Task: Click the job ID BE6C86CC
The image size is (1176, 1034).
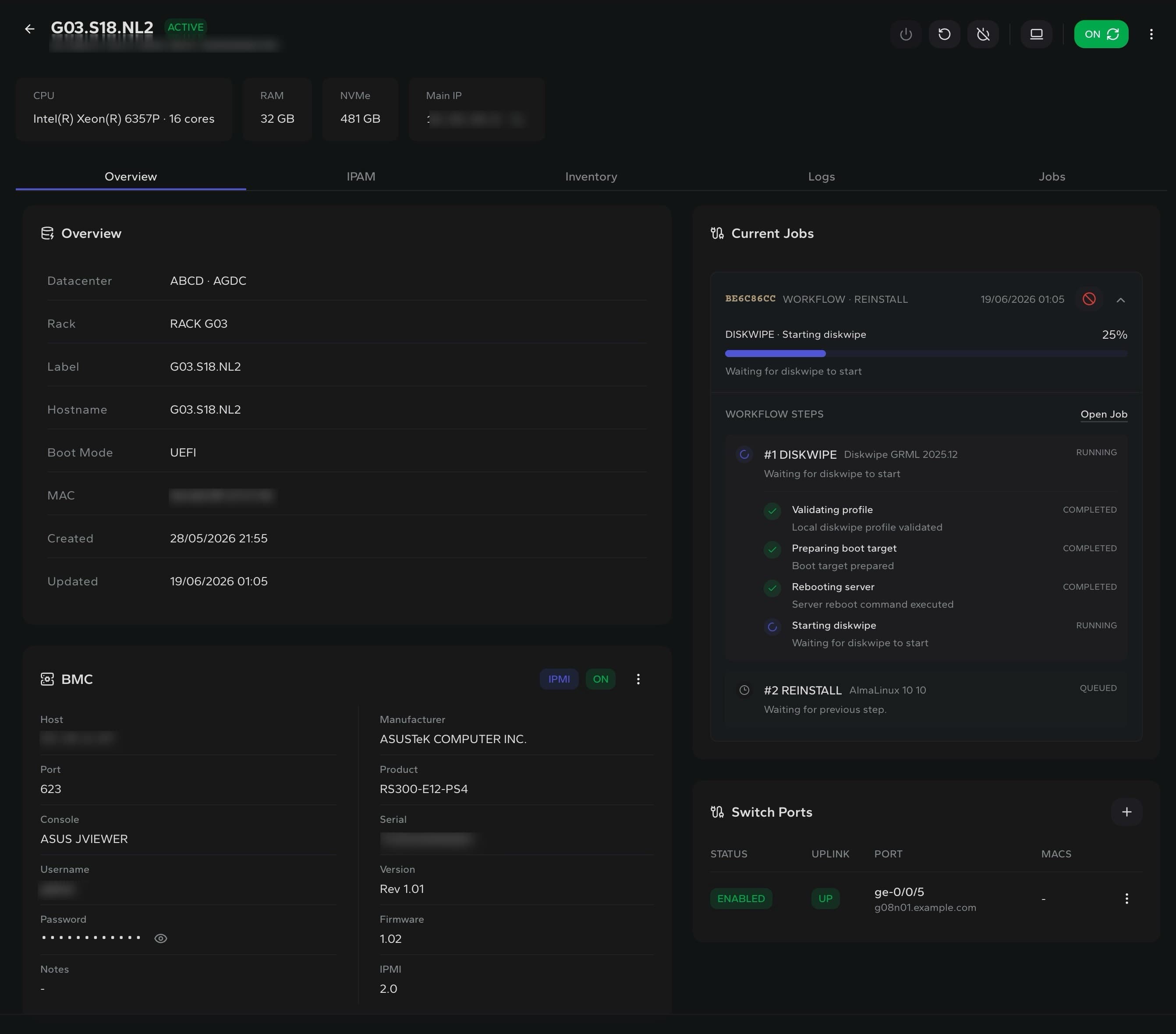Action: click(750, 299)
